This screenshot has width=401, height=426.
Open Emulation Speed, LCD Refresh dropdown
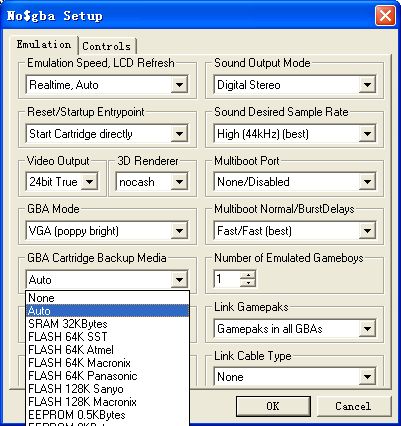[x=179, y=85]
